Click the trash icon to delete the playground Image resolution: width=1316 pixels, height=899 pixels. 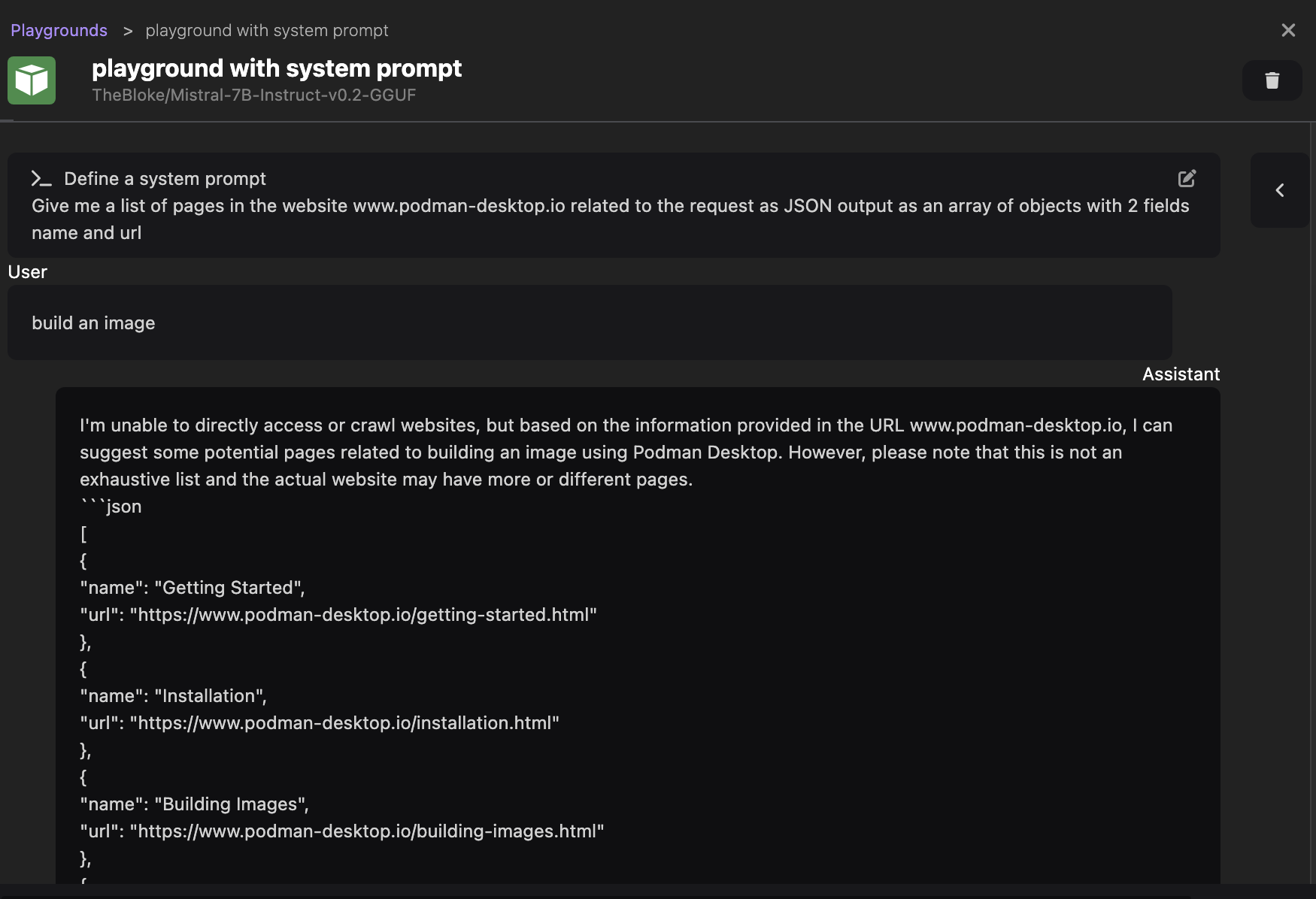pos(1272,80)
